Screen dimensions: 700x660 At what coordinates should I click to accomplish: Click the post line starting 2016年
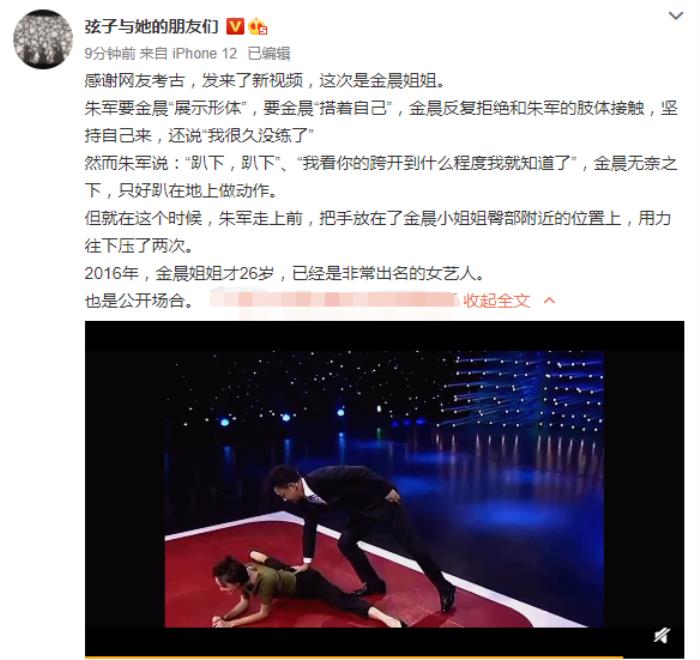[x=284, y=273]
